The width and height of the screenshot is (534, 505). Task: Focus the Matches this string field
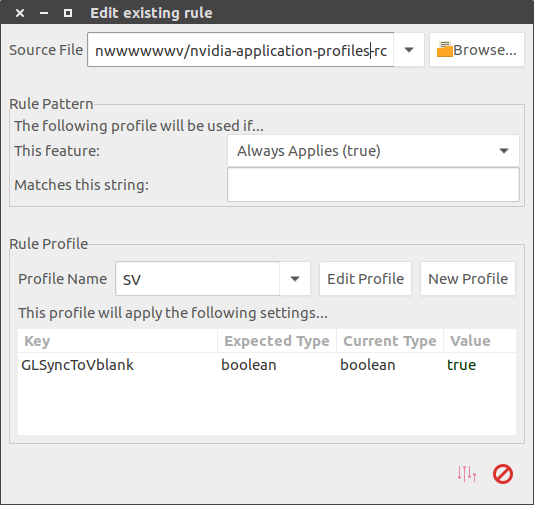click(373, 185)
